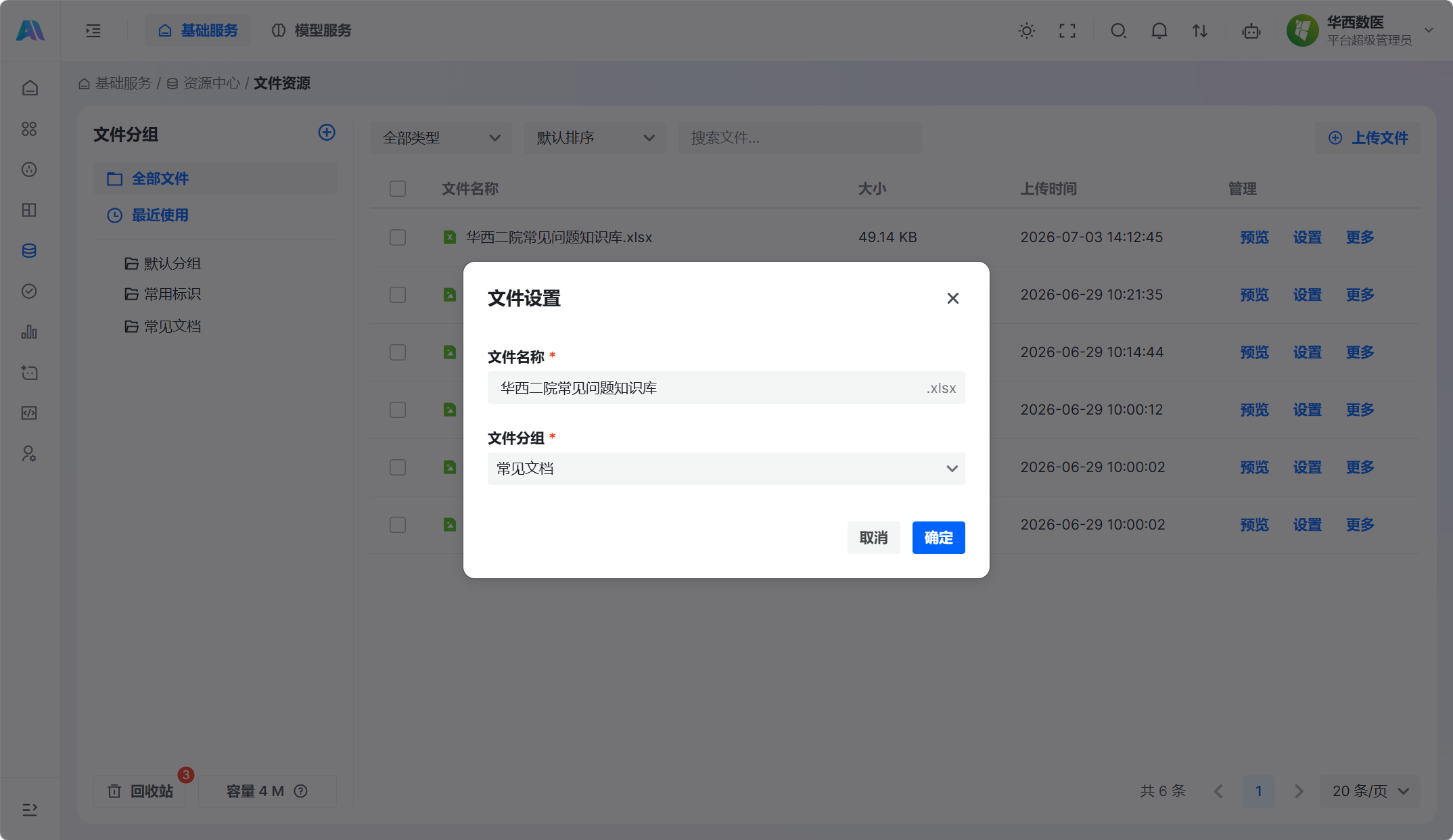This screenshot has width=1453, height=840.
Task: Click the 上传时间 column header
Action: pos(1048,189)
